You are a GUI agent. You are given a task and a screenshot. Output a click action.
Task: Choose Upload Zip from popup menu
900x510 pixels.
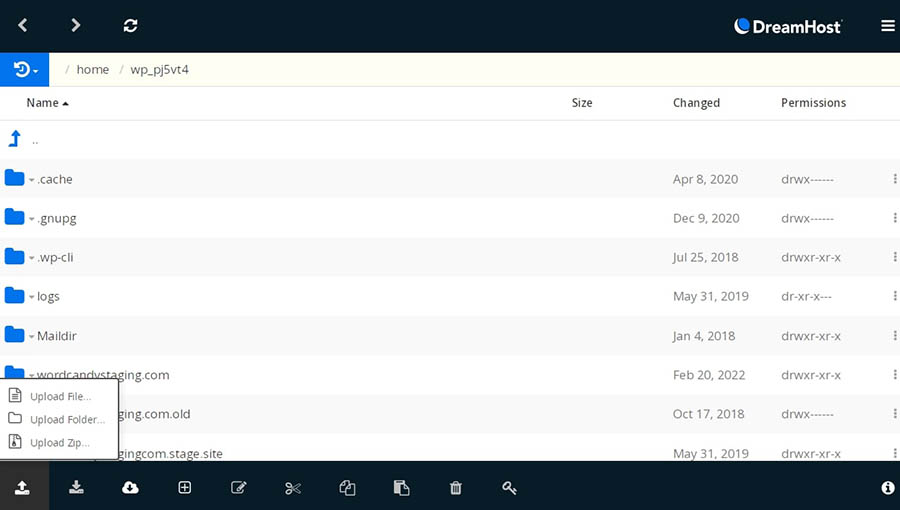(59, 442)
